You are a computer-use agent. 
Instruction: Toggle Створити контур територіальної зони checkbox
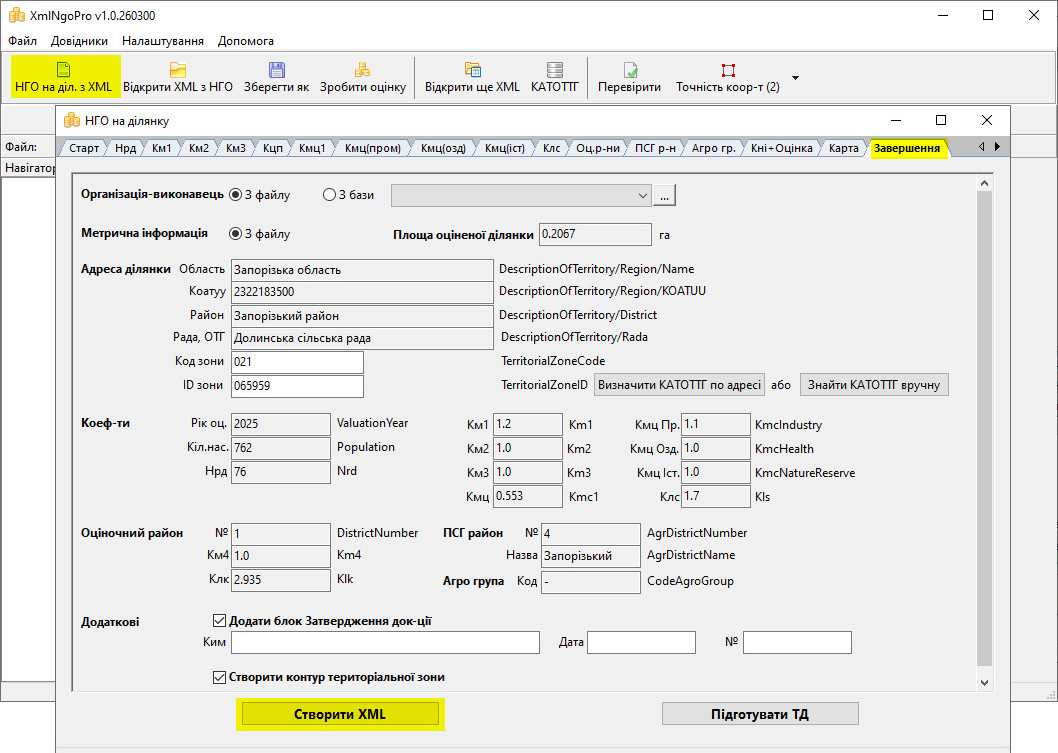click(220, 677)
